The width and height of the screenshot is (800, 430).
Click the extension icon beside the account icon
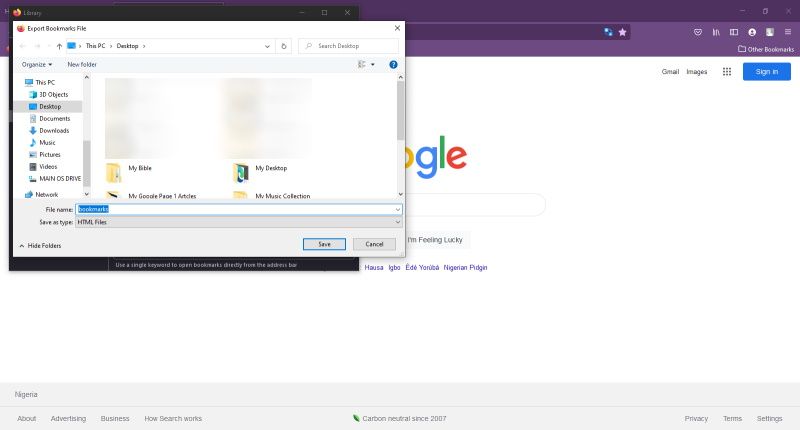(x=769, y=32)
